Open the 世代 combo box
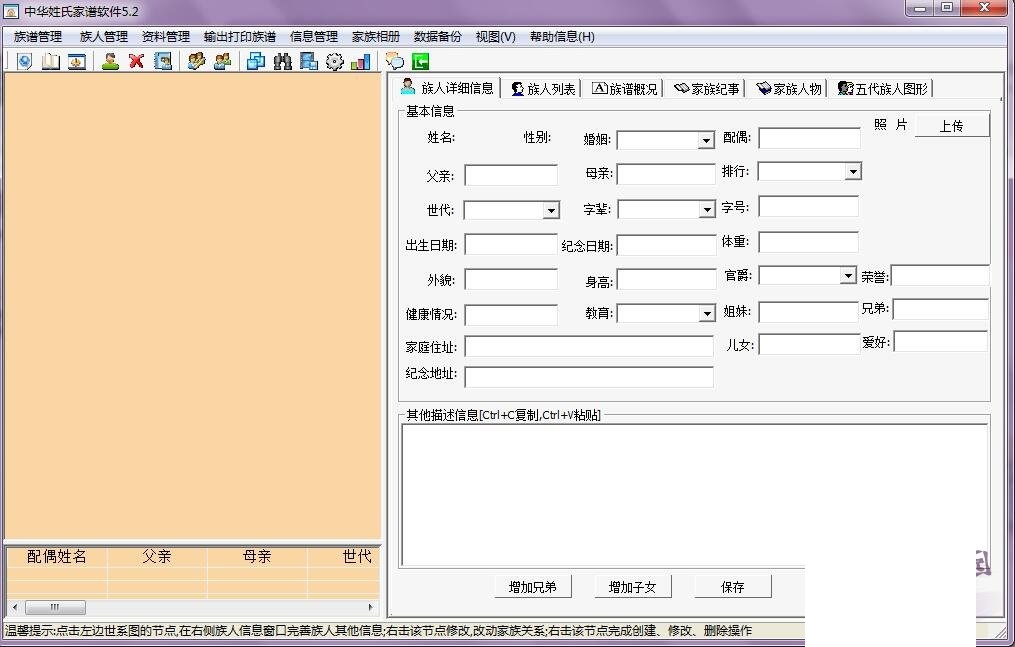Screen dimensions: 1015x647 550,211
